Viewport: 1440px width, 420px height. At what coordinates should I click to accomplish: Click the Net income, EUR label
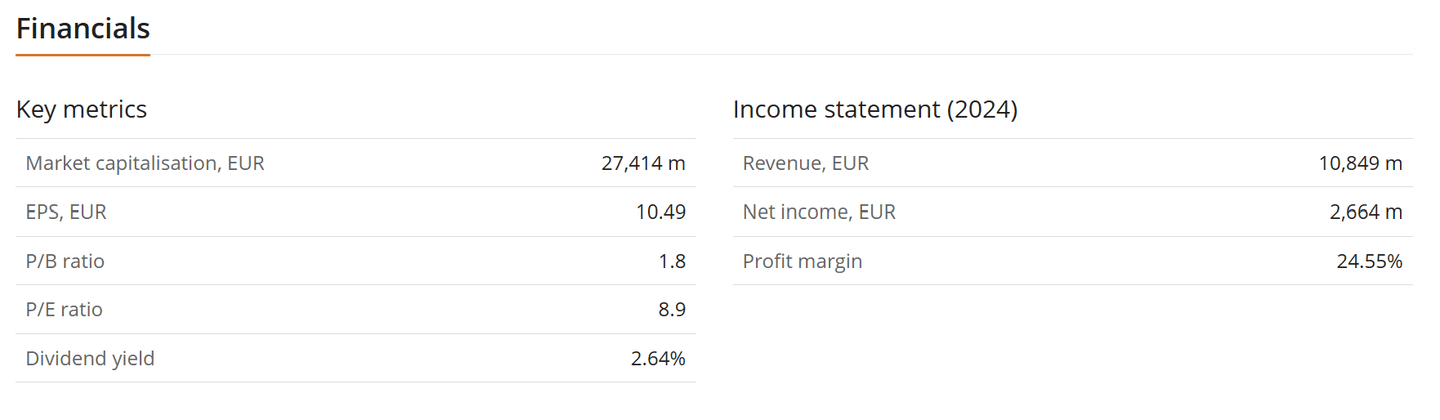[819, 212]
